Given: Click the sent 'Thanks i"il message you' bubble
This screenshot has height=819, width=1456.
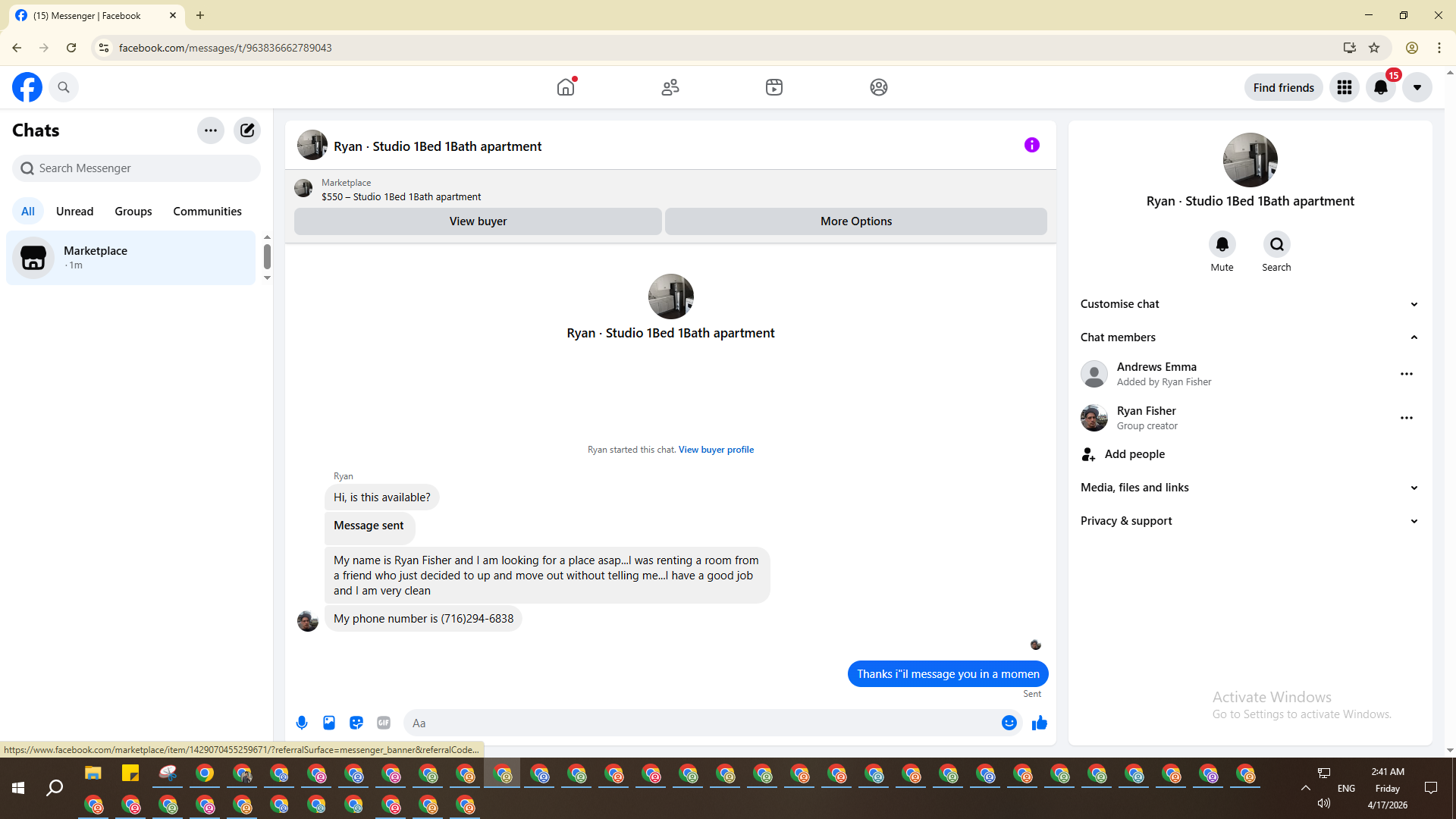Looking at the screenshot, I should click(x=948, y=674).
